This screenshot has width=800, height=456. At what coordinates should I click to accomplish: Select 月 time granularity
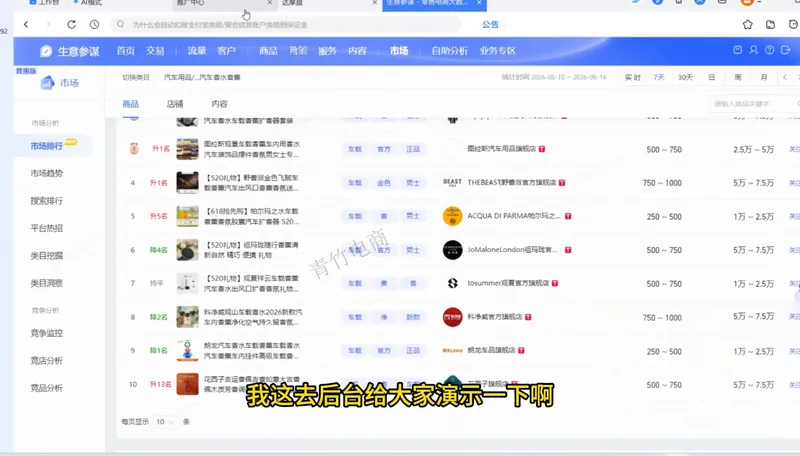click(764, 78)
